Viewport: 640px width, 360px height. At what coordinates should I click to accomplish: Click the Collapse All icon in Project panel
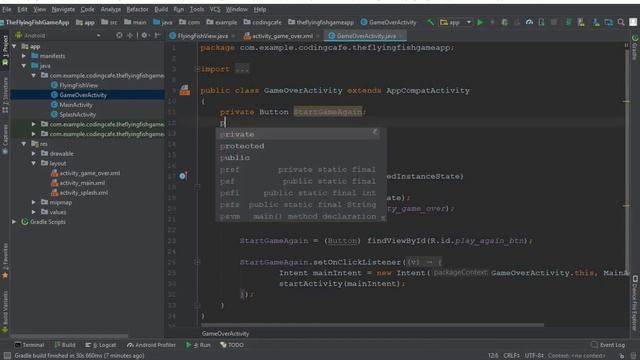[x=130, y=36]
